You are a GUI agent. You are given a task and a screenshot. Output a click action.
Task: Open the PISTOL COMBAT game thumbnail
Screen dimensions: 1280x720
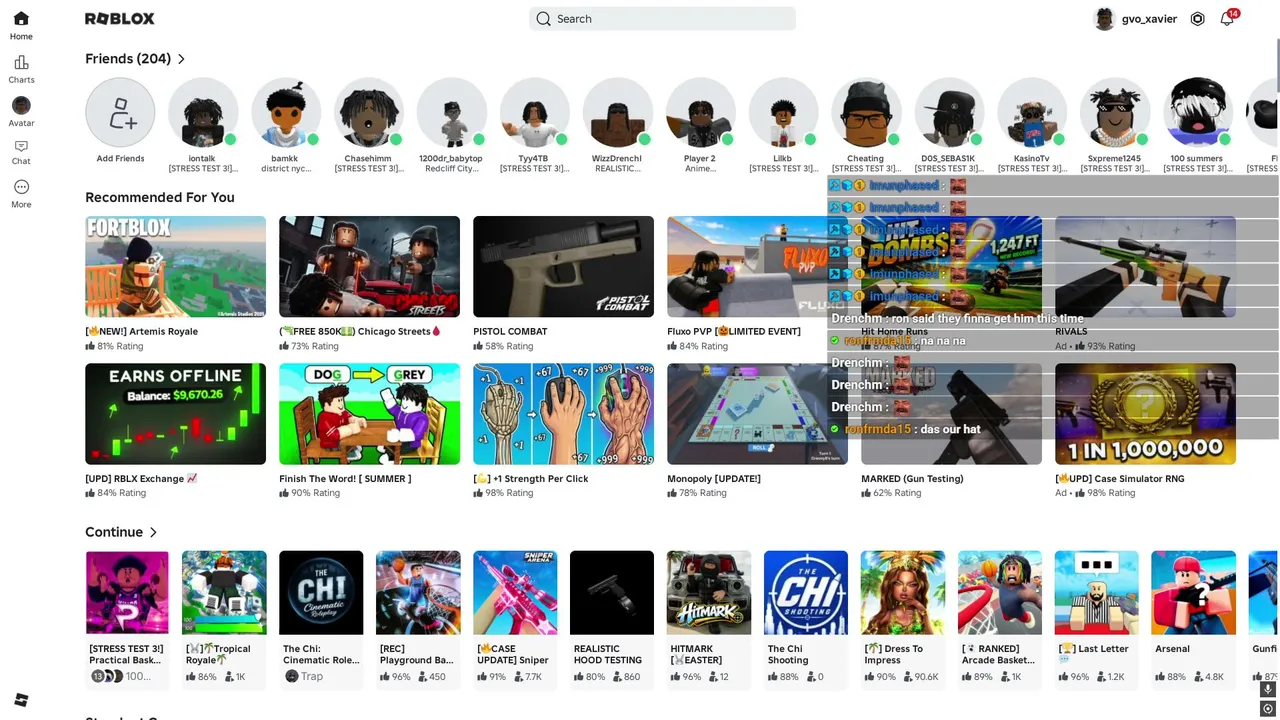pos(563,267)
